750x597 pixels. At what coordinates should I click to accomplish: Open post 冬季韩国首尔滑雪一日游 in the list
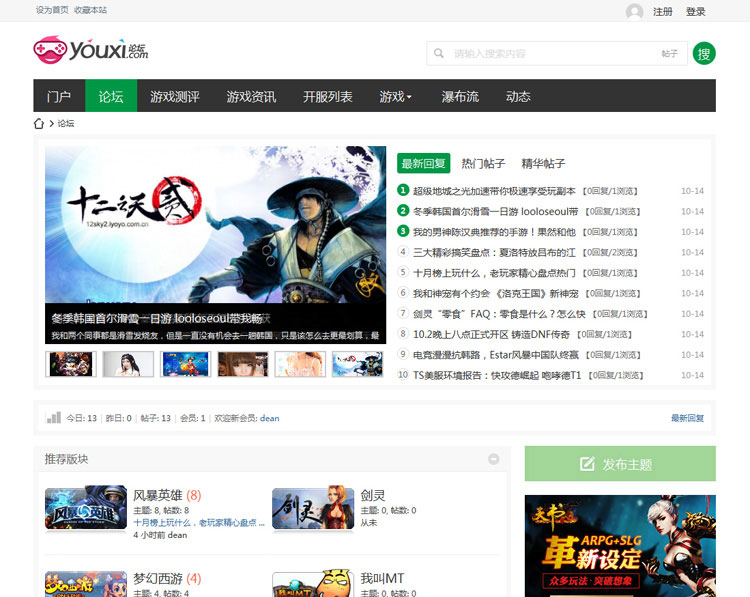click(496, 211)
